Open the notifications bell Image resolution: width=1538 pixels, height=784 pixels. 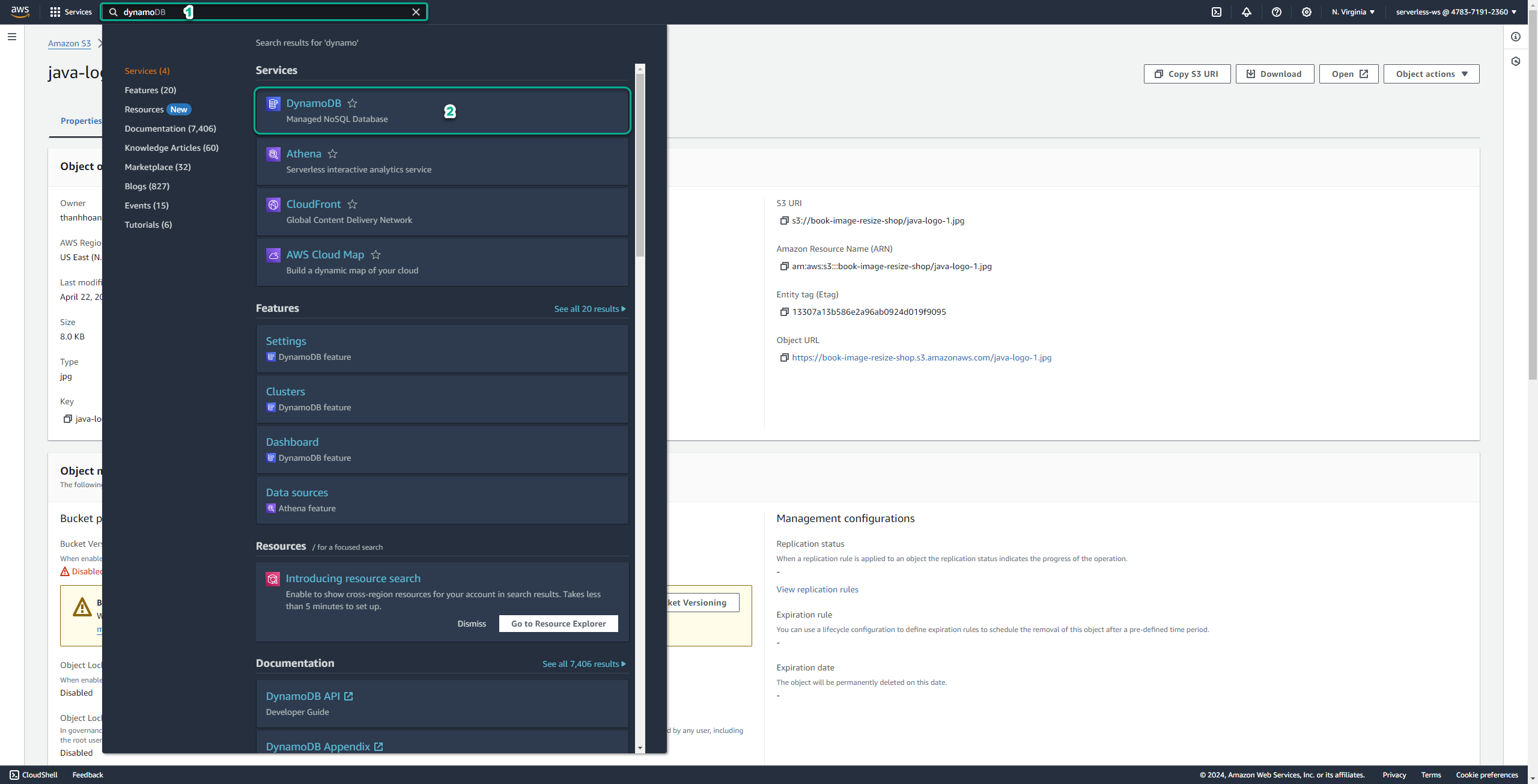click(1247, 12)
